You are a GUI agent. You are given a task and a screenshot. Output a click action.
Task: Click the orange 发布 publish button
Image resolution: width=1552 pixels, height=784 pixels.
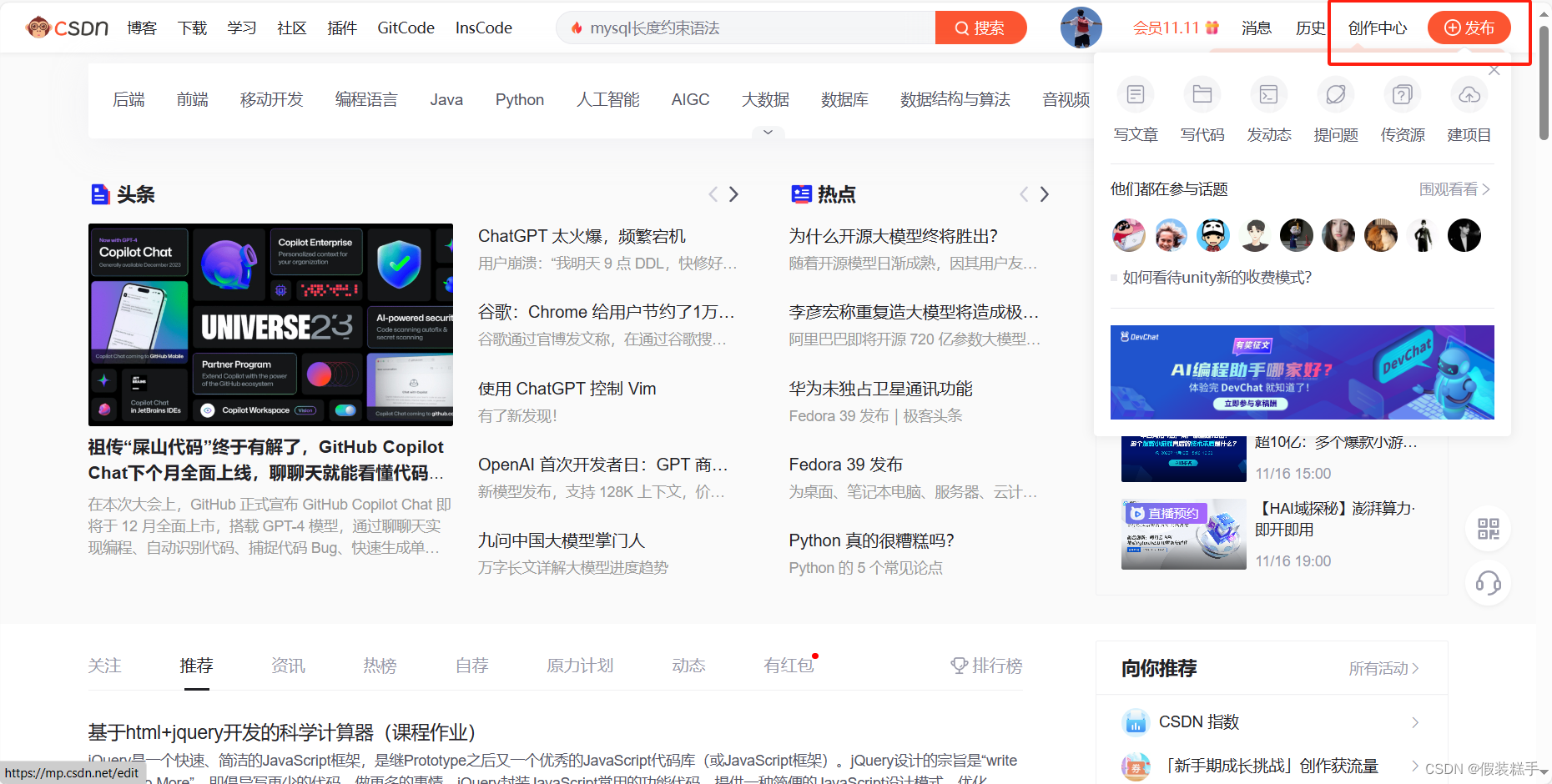tap(1469, 28)
